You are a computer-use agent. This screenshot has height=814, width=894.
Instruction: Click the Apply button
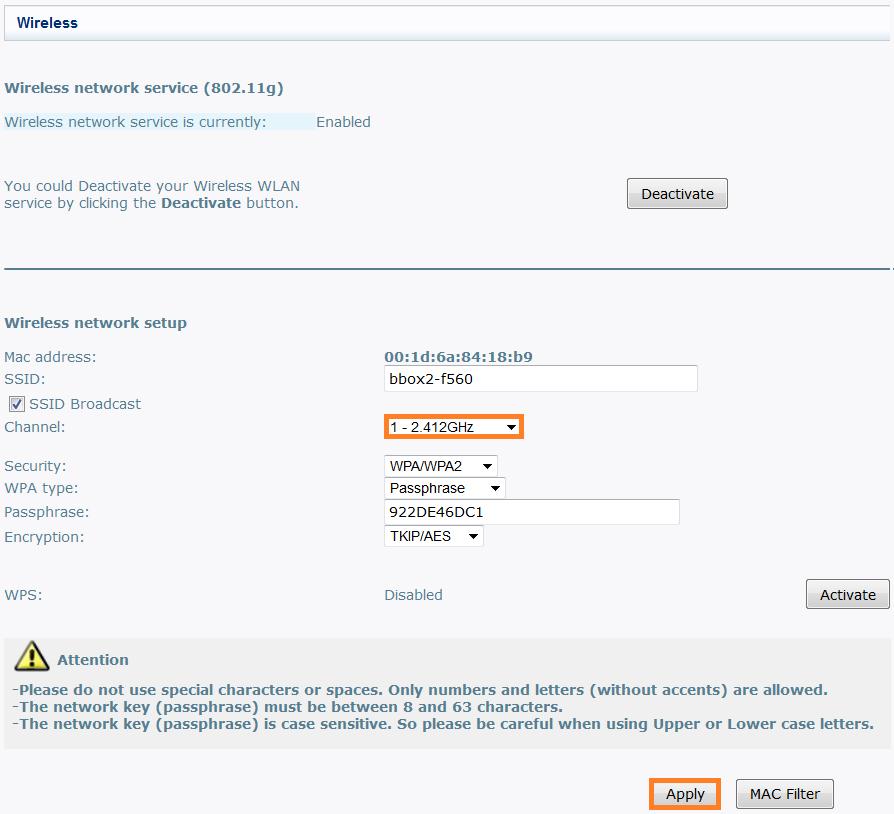(685, 793)
